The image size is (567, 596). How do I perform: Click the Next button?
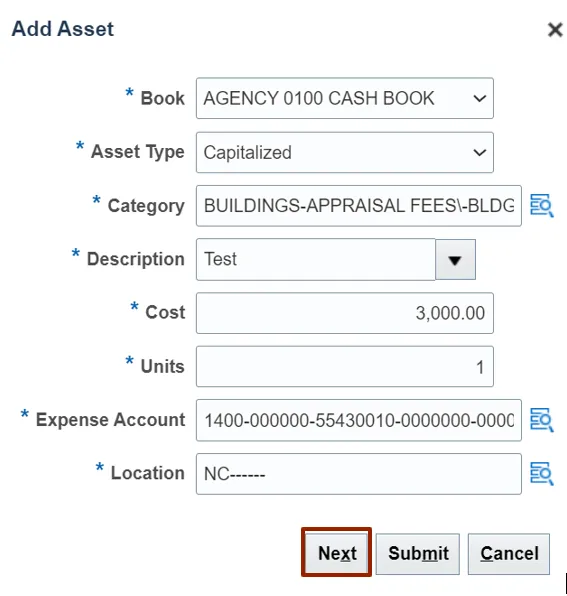(x=337, y=553)
